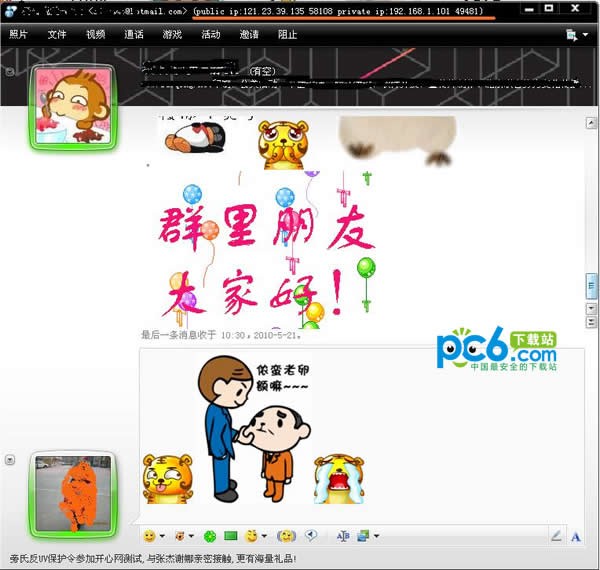Image resolution: width=600 pixels, height=570 pixels.
Task: Click your own orange dog avatar picture
Action: tap(73, 493)
